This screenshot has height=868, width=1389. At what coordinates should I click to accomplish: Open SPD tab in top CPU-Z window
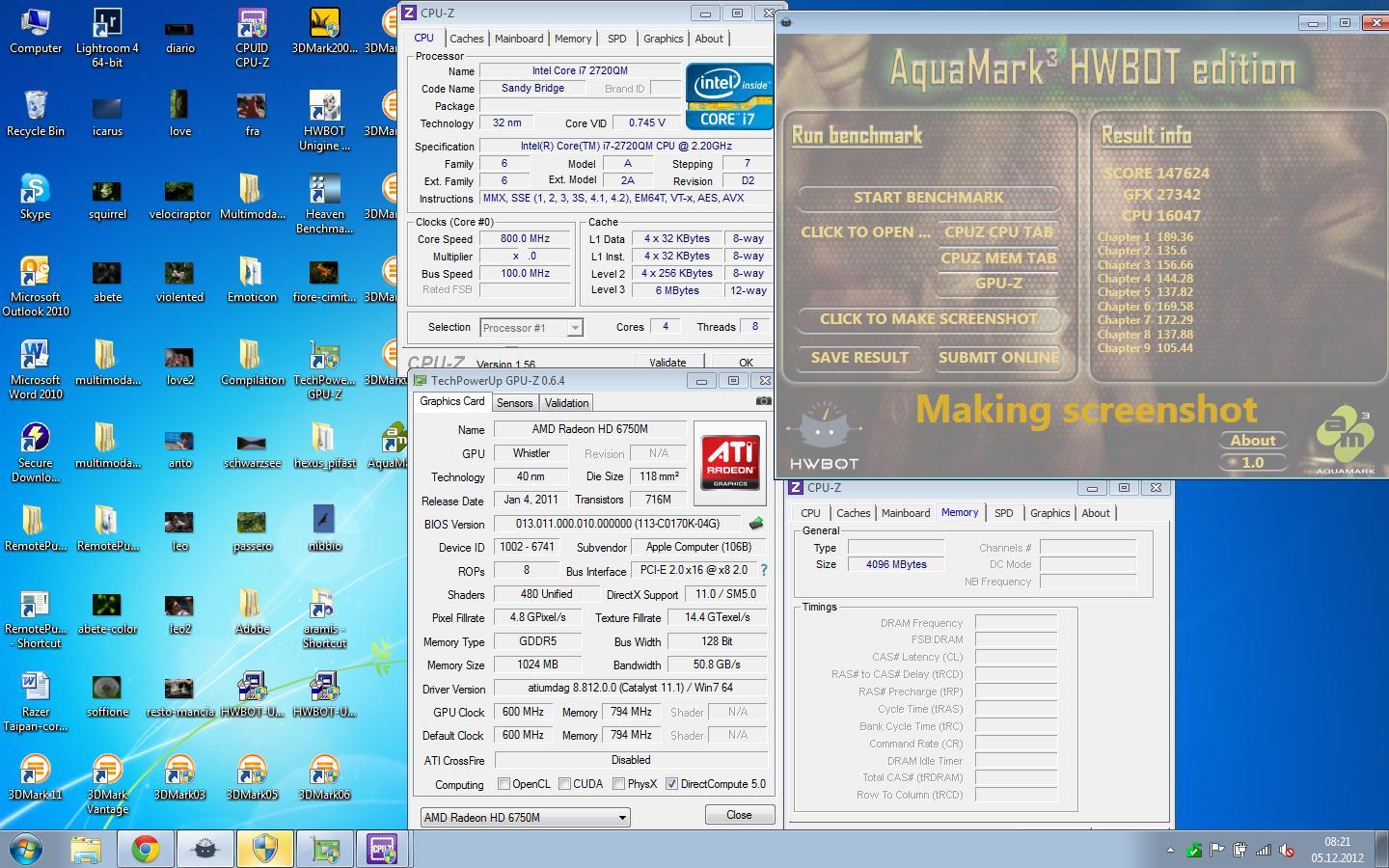click(617, 39)
